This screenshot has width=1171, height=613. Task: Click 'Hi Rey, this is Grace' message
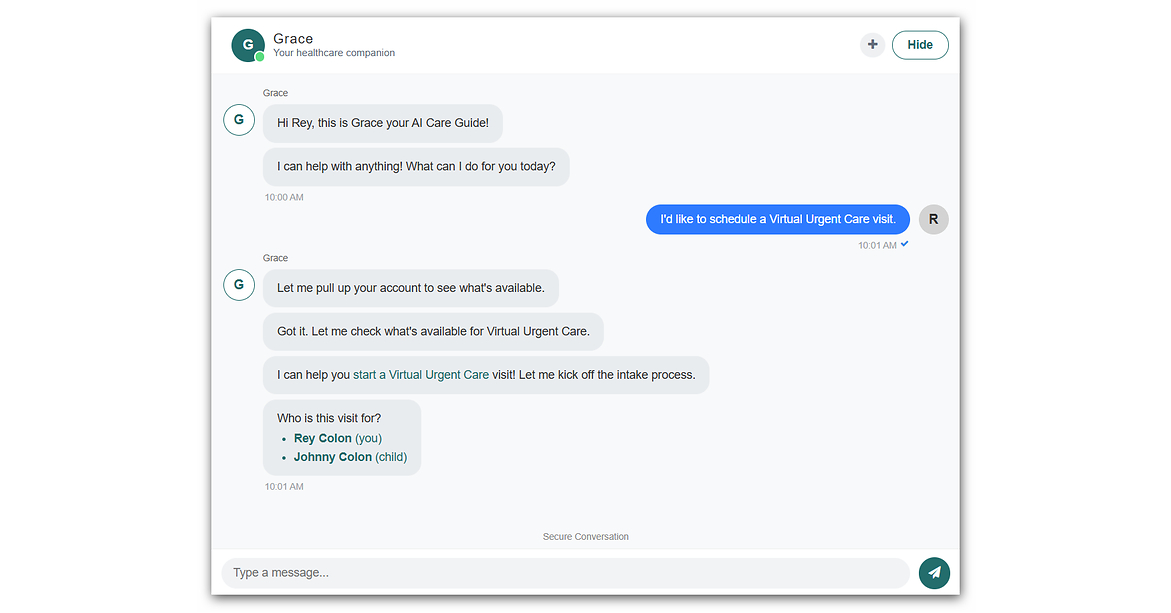[382, 123]
